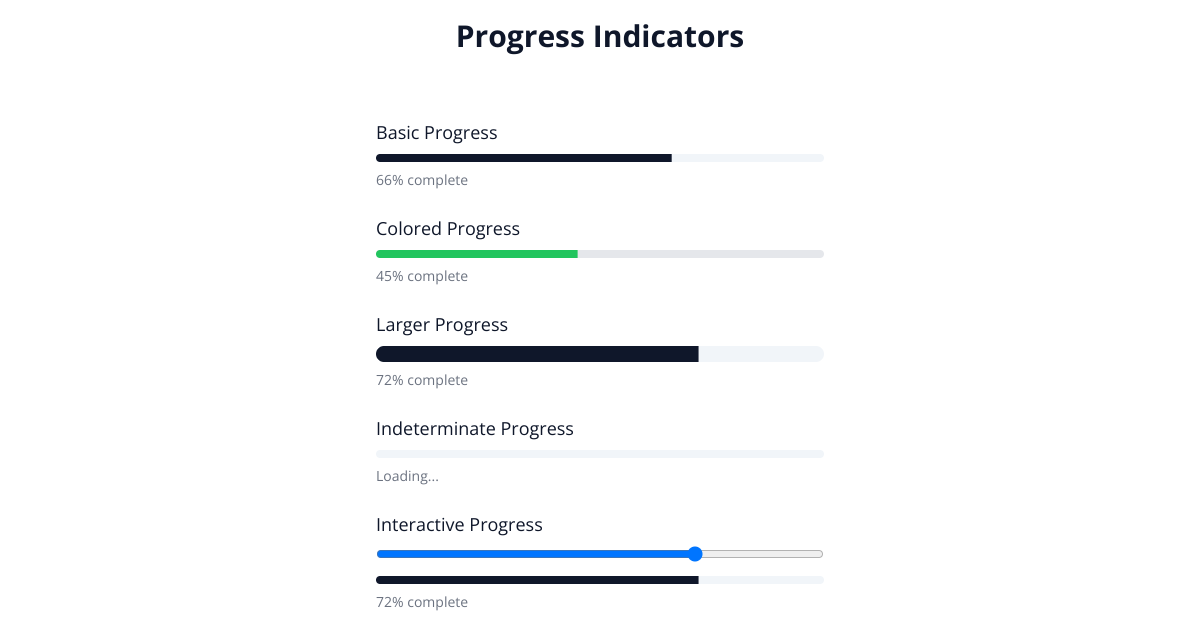Click the Interactive Progress slider track
1200x630 pixels.
click(600, 554)
